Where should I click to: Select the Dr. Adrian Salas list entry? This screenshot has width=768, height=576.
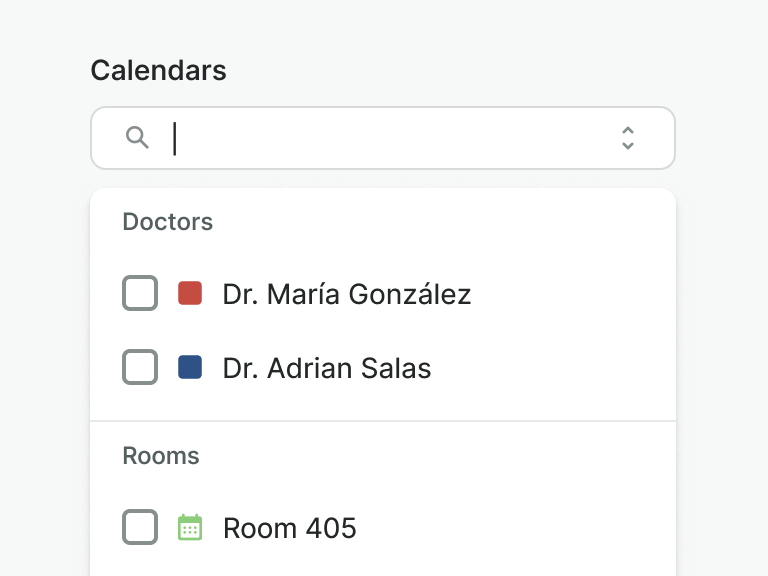tap(383, 367)
